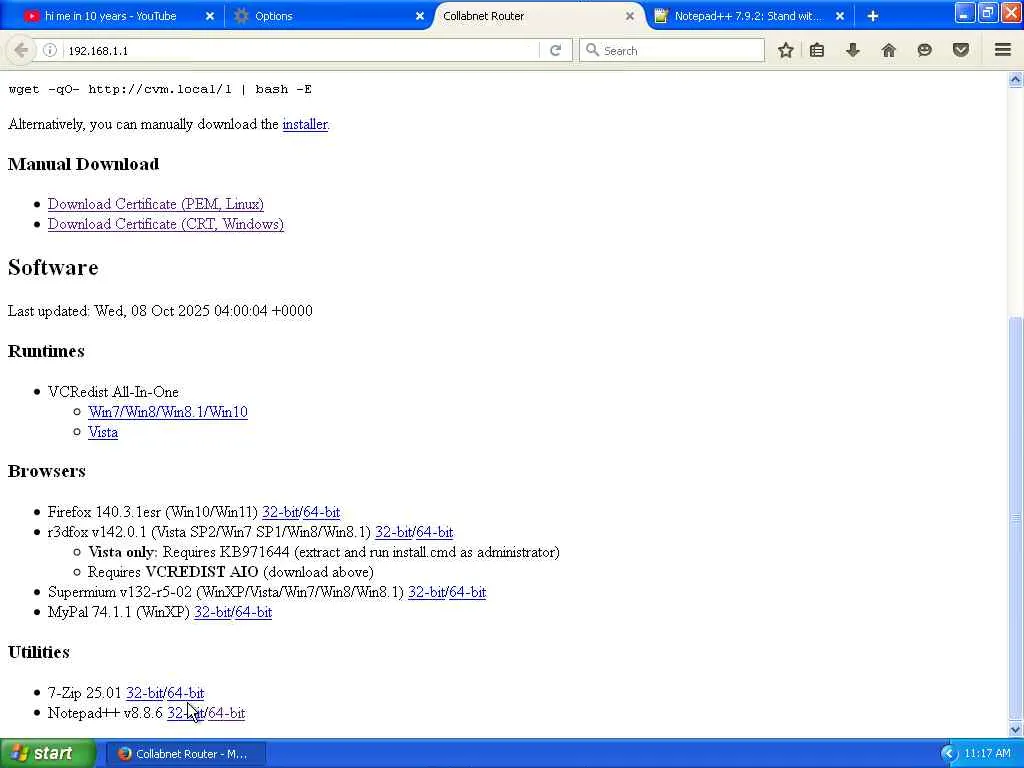This screenshot has width=1024, height=768.
Task: Click the page scrollbar down arrow
Action: (1016, 729)
